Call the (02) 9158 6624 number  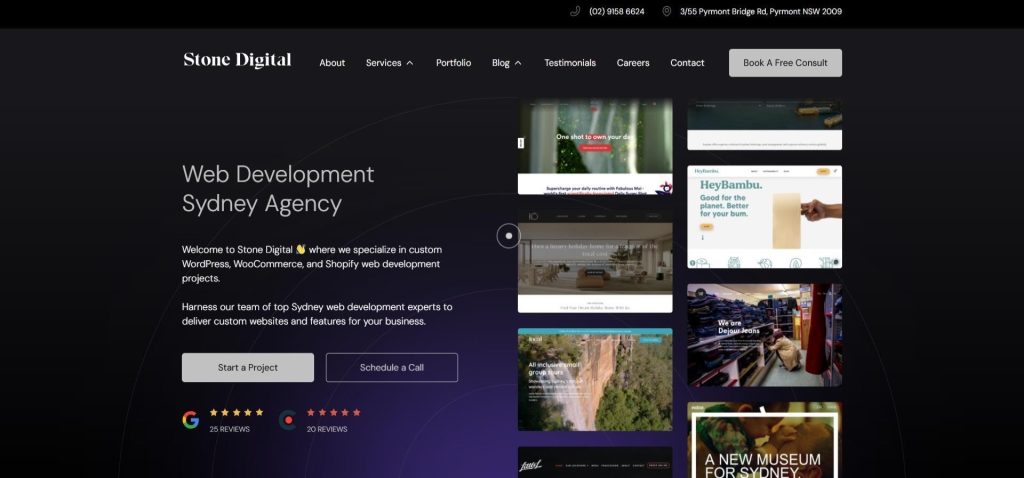(616, 11)
